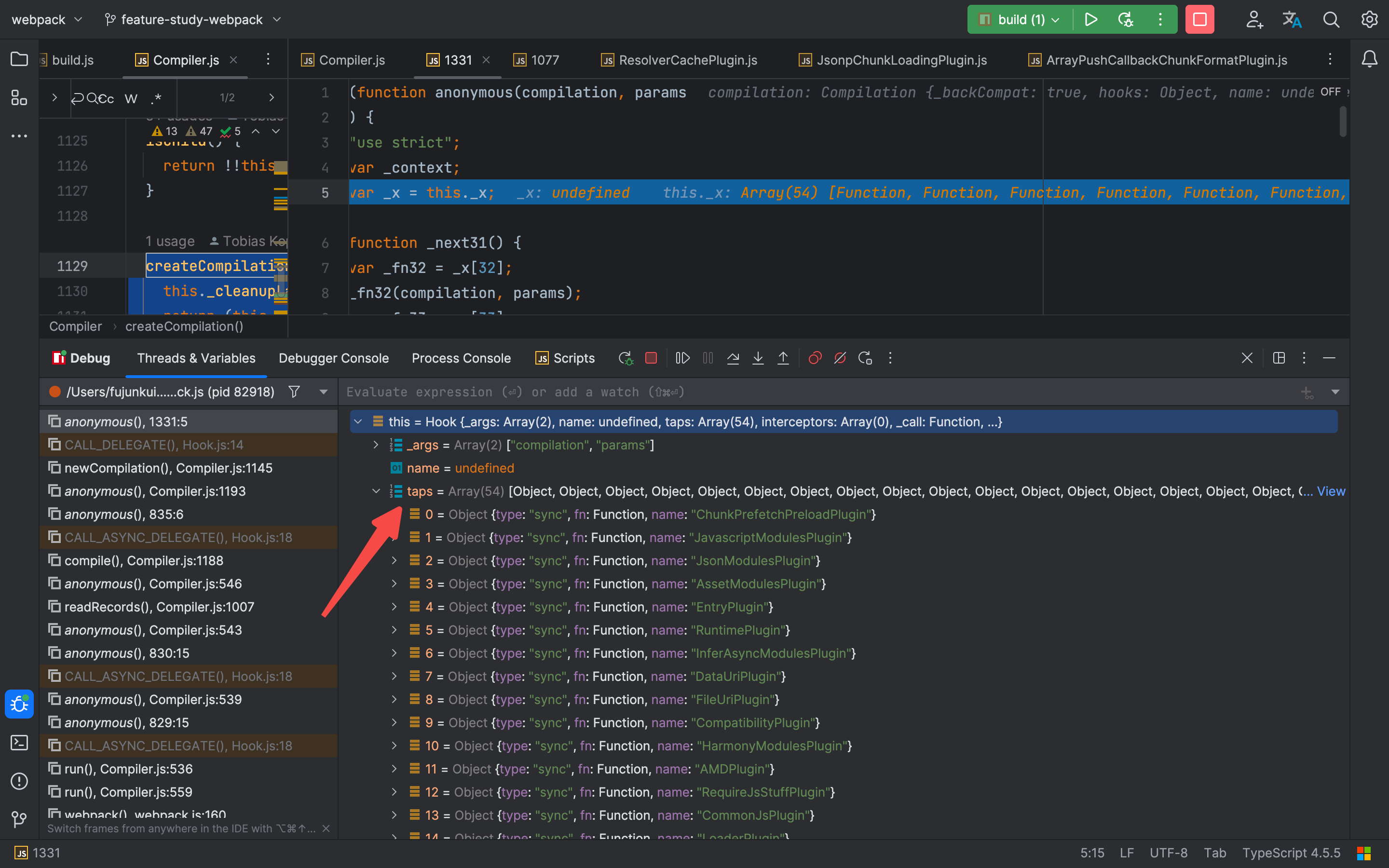Image resolution: width=1389 pixels, height=868 pixels.
Task: Click the editor vertical scrollbar thumb
Action: pyautogui.click(x=1343, y=122)
